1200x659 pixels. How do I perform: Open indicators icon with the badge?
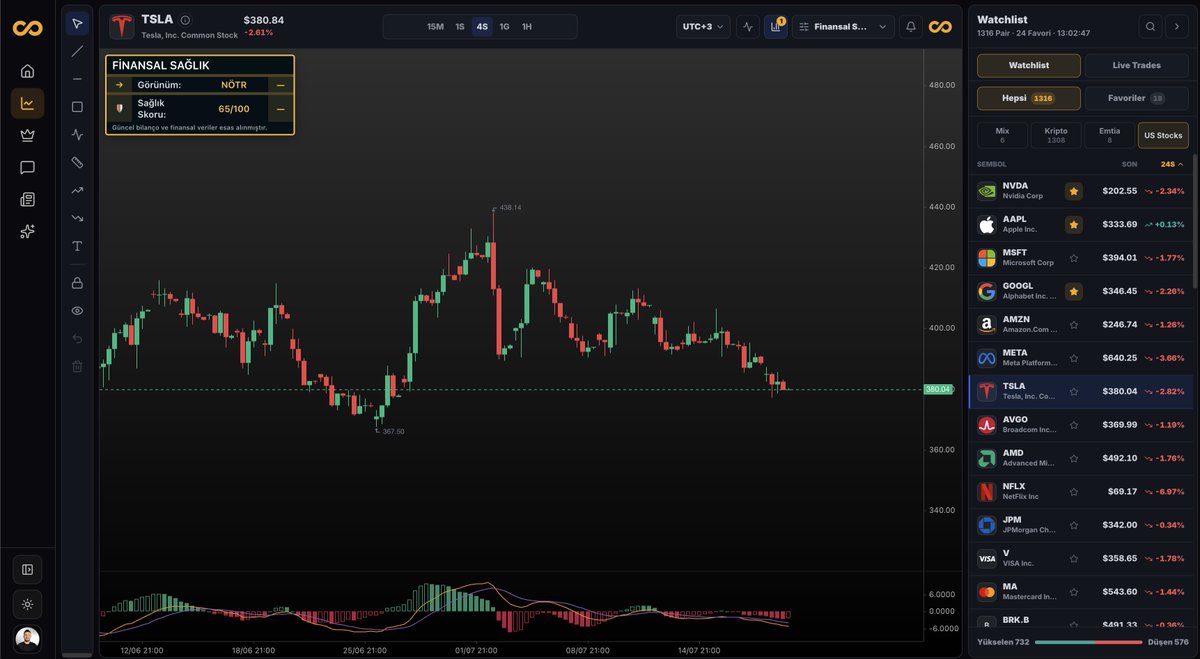776,27
